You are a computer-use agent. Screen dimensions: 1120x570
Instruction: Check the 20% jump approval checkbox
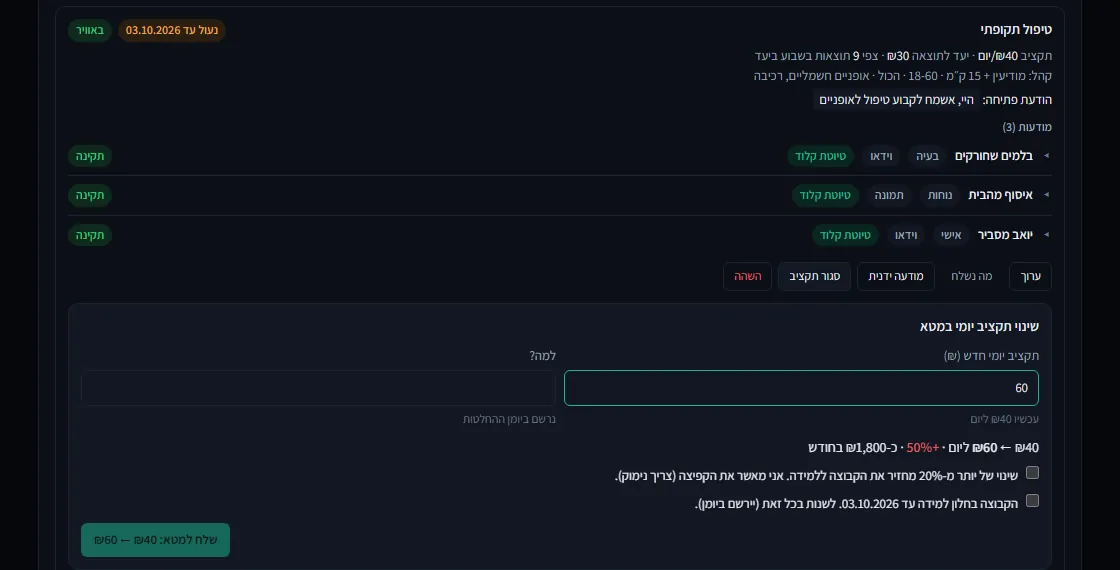1032,473
